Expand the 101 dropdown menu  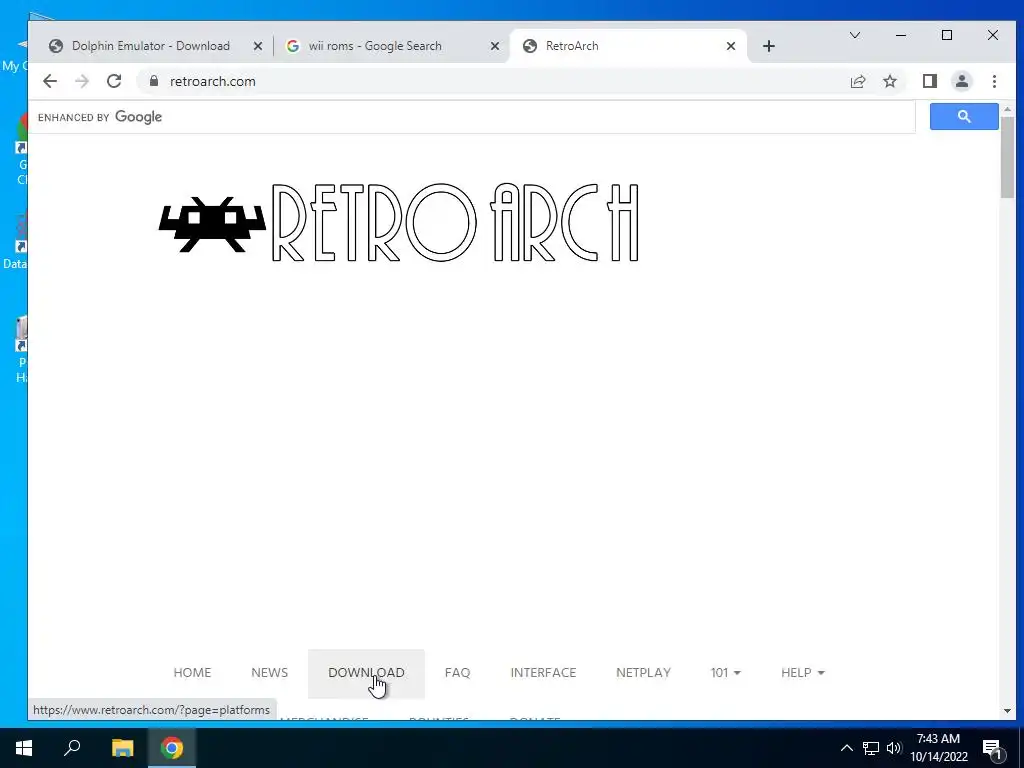[x=726, y=673]
